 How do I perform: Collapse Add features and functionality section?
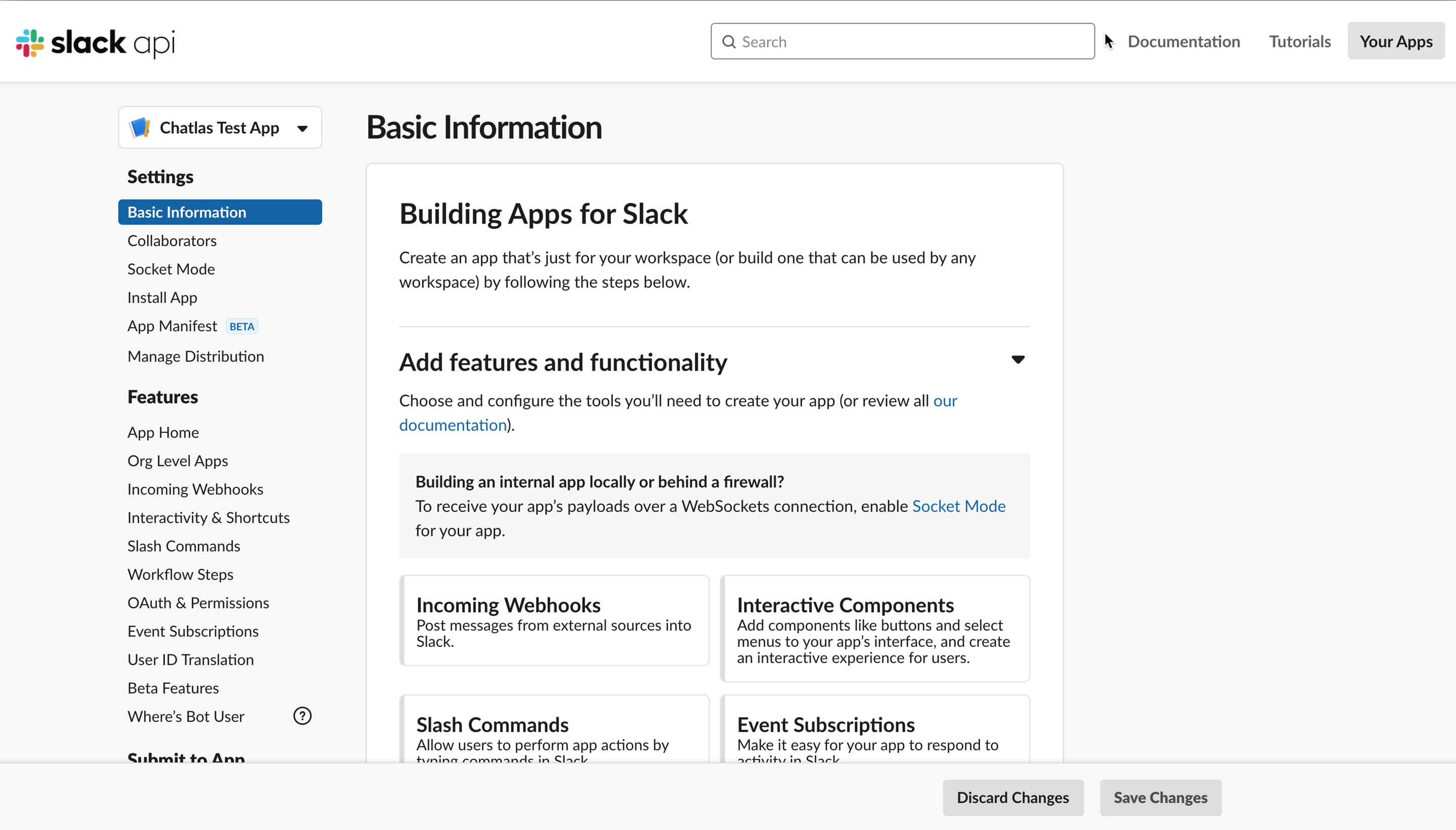coord(1018,360)
